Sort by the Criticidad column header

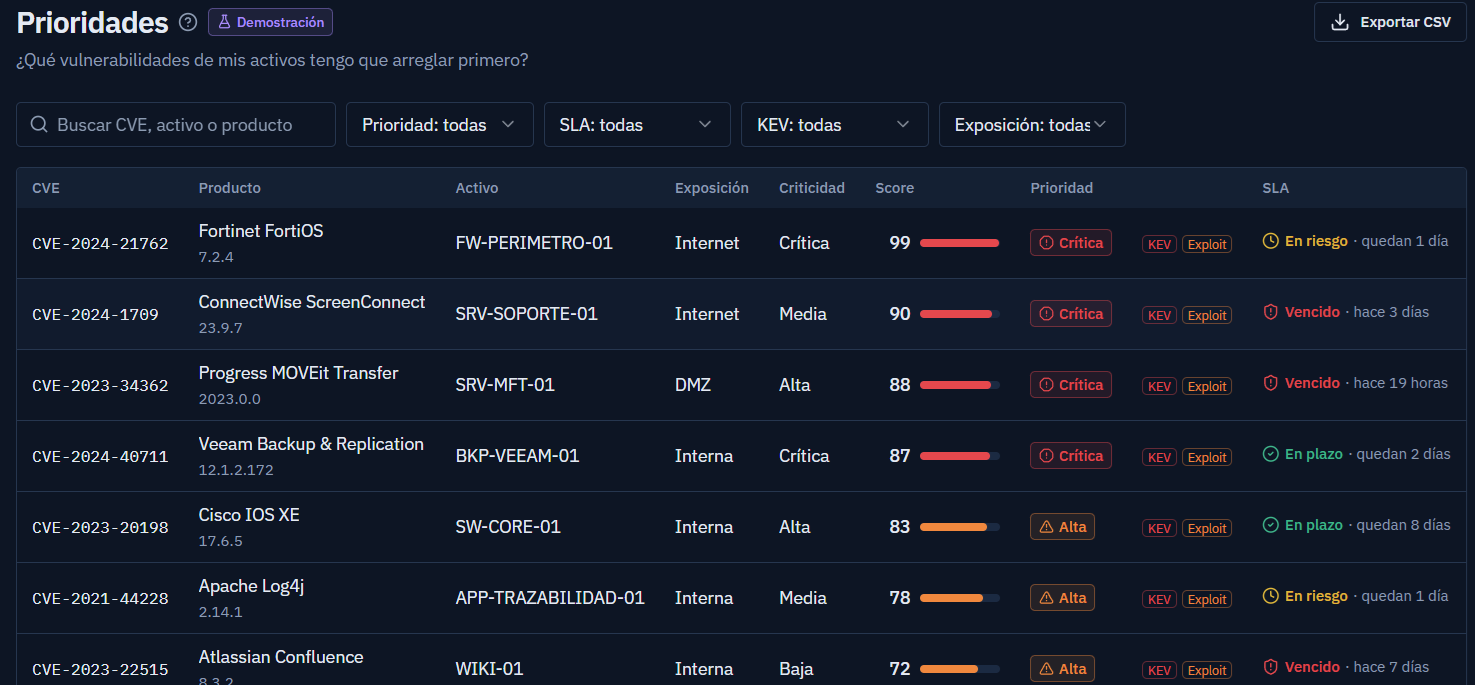tap(812, 188)
